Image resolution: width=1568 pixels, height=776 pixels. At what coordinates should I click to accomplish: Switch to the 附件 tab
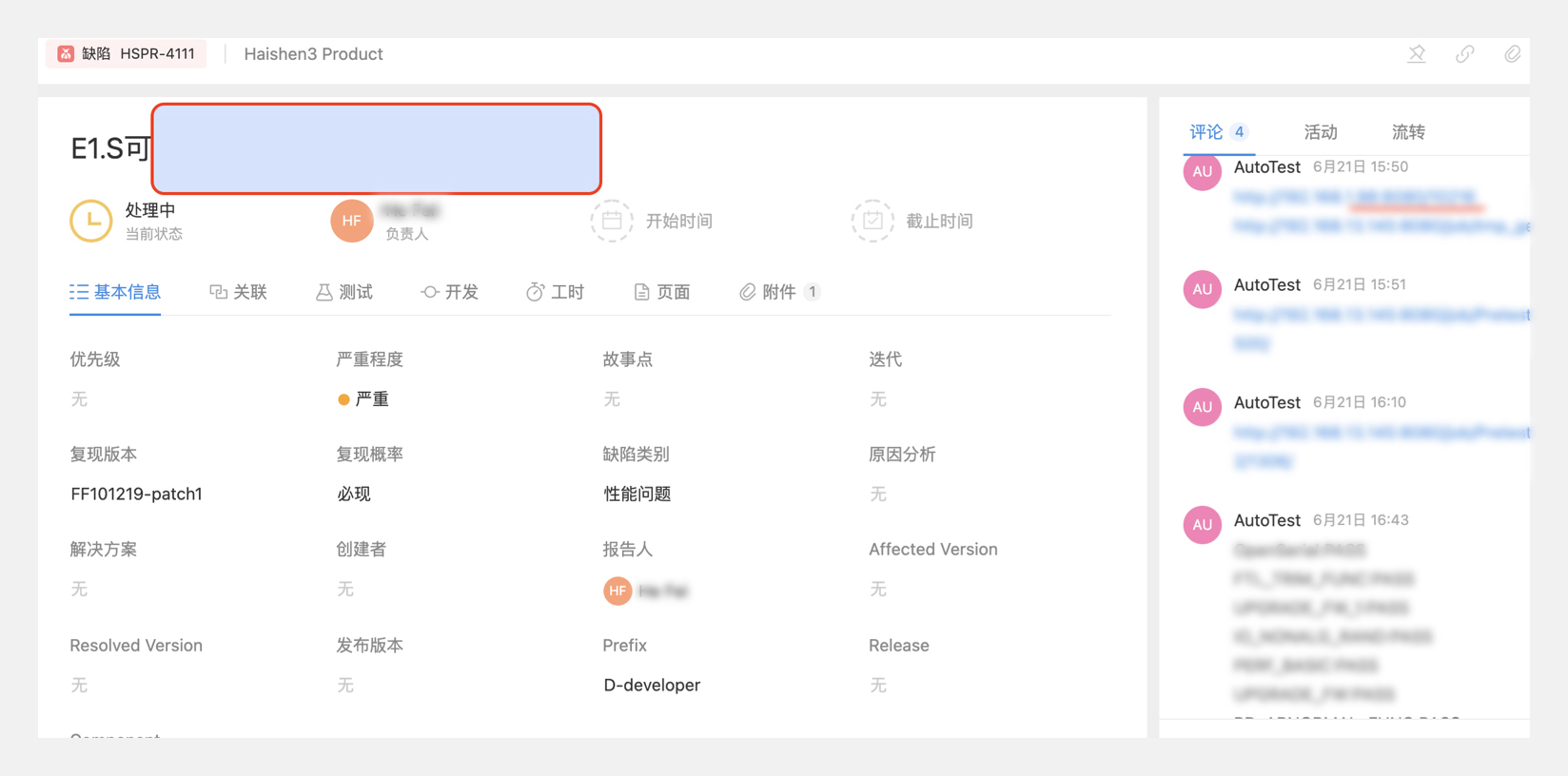tap(777, 292)
